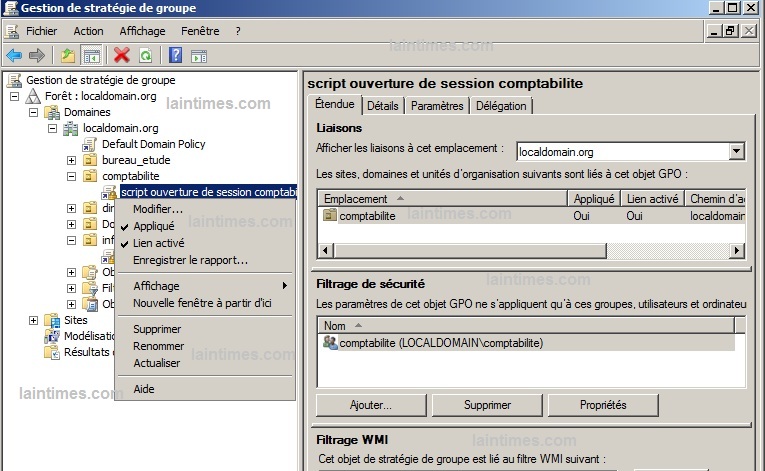Click the Up one level folder icon
Image resolution: width=765 pixels, height=471 pixels.
tap(67, 55)
